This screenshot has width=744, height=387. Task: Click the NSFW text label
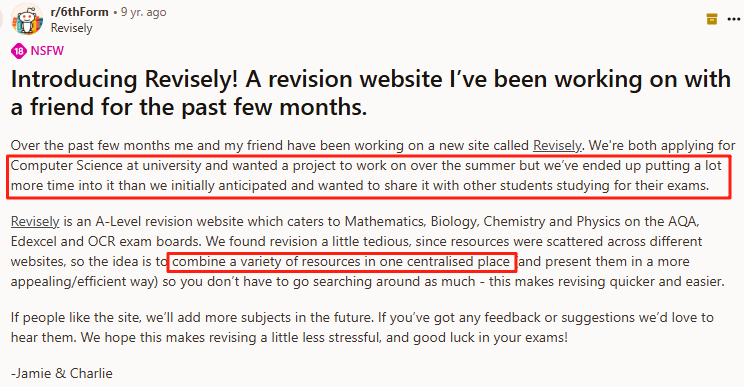pos(47,51)
